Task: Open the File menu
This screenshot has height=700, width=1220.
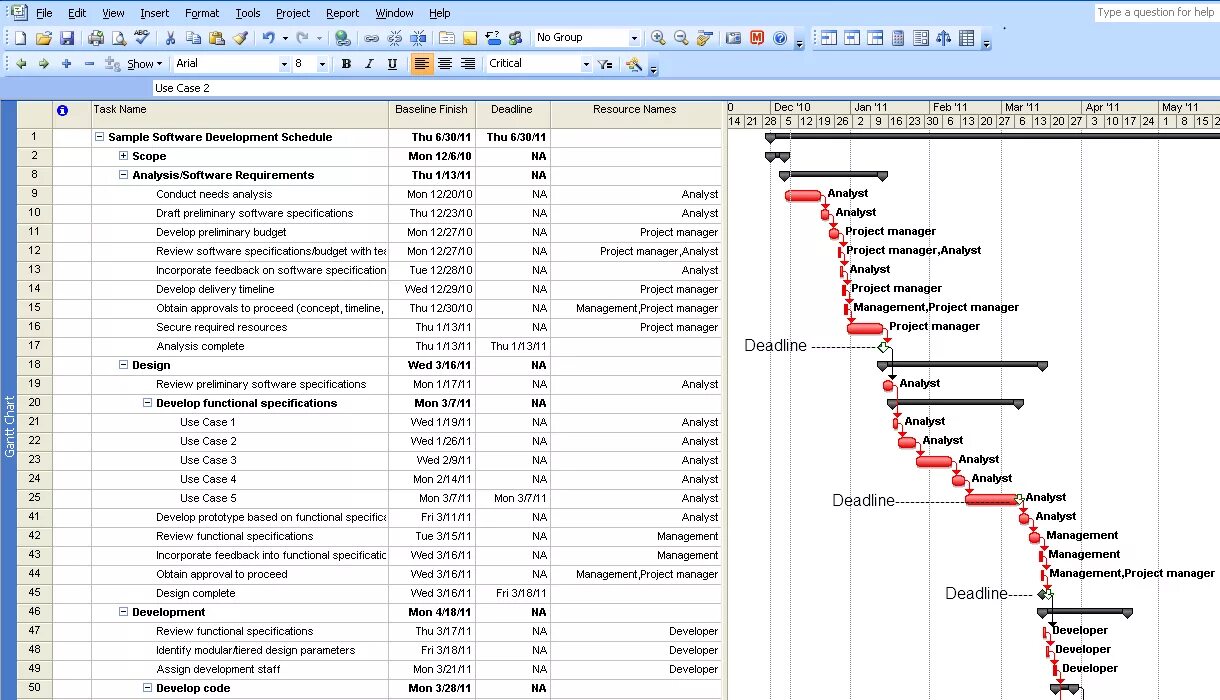Action: [44, 13]
